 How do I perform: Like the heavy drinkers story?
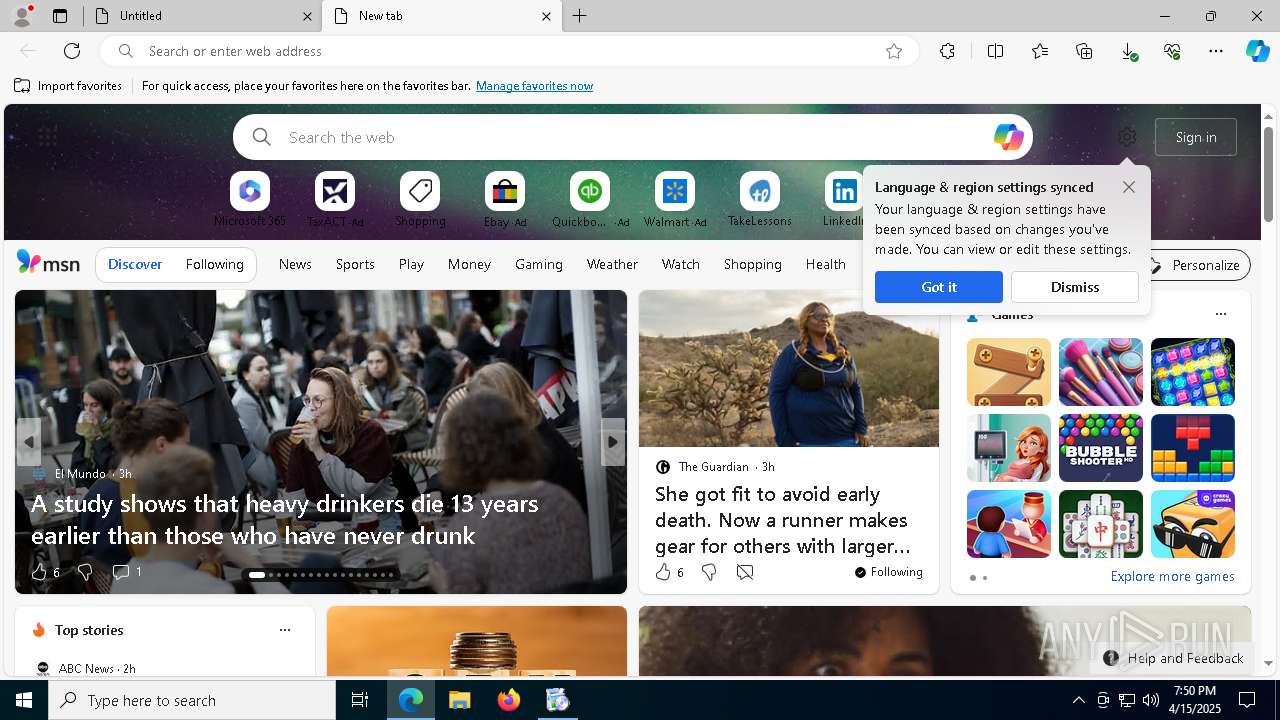39,572
